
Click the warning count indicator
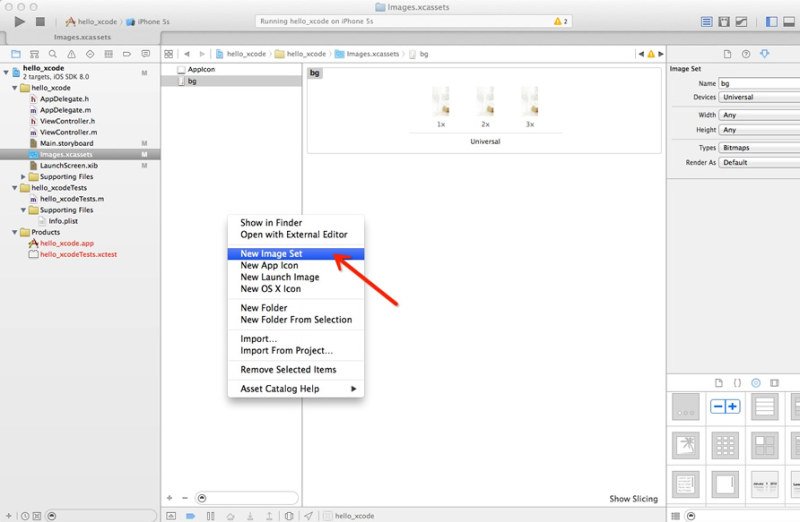point(561,21)
